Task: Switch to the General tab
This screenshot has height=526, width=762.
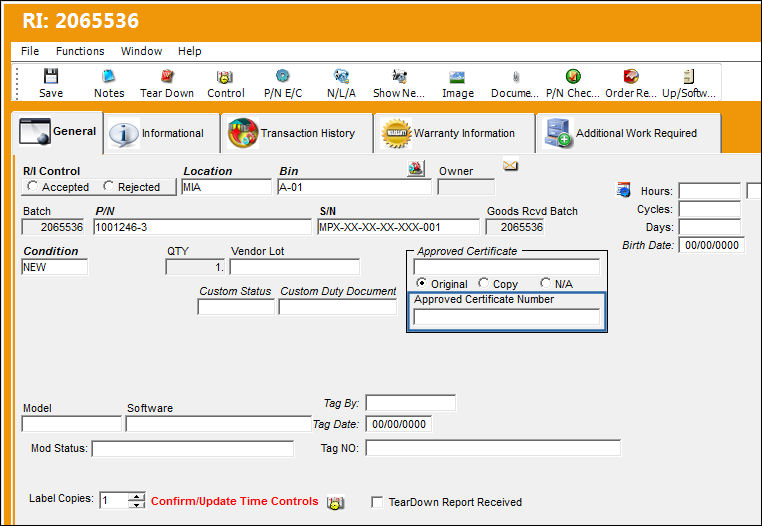Action: (x=57, y=132)
